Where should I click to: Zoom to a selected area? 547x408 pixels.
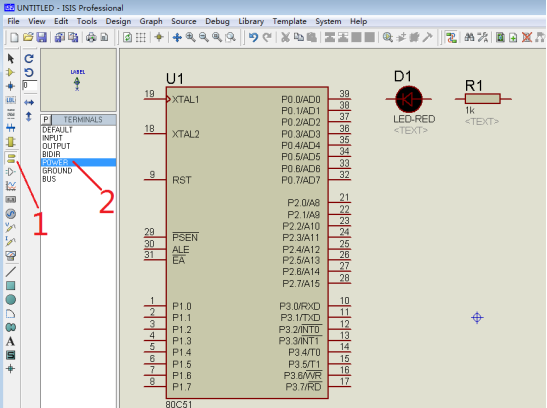point(231,37)
